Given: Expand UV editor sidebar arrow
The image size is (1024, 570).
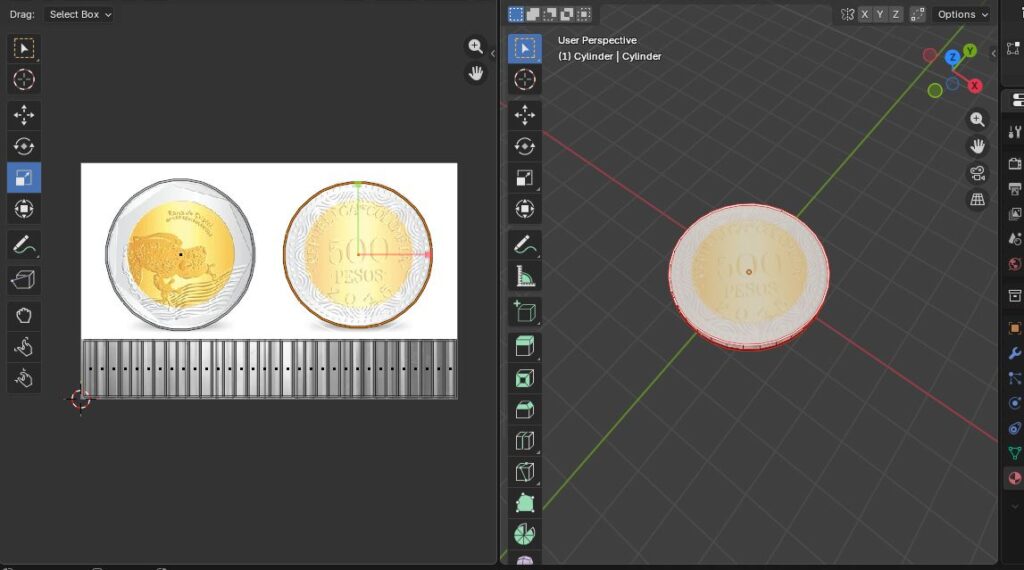Looking at the screenshot, I should pos(492,54).
